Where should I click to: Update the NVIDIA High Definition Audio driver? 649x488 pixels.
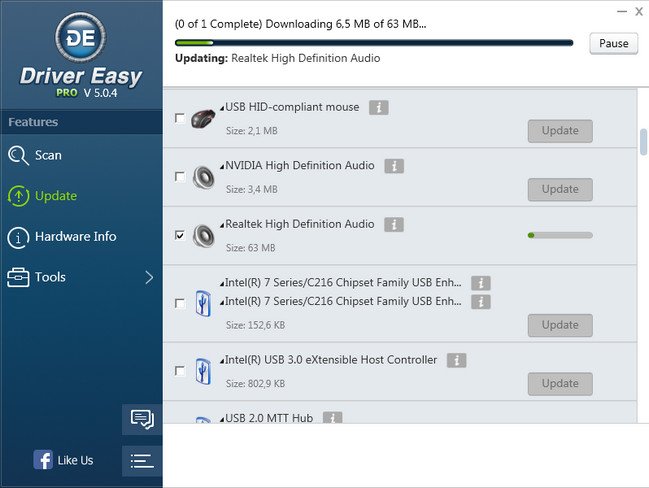560,190
